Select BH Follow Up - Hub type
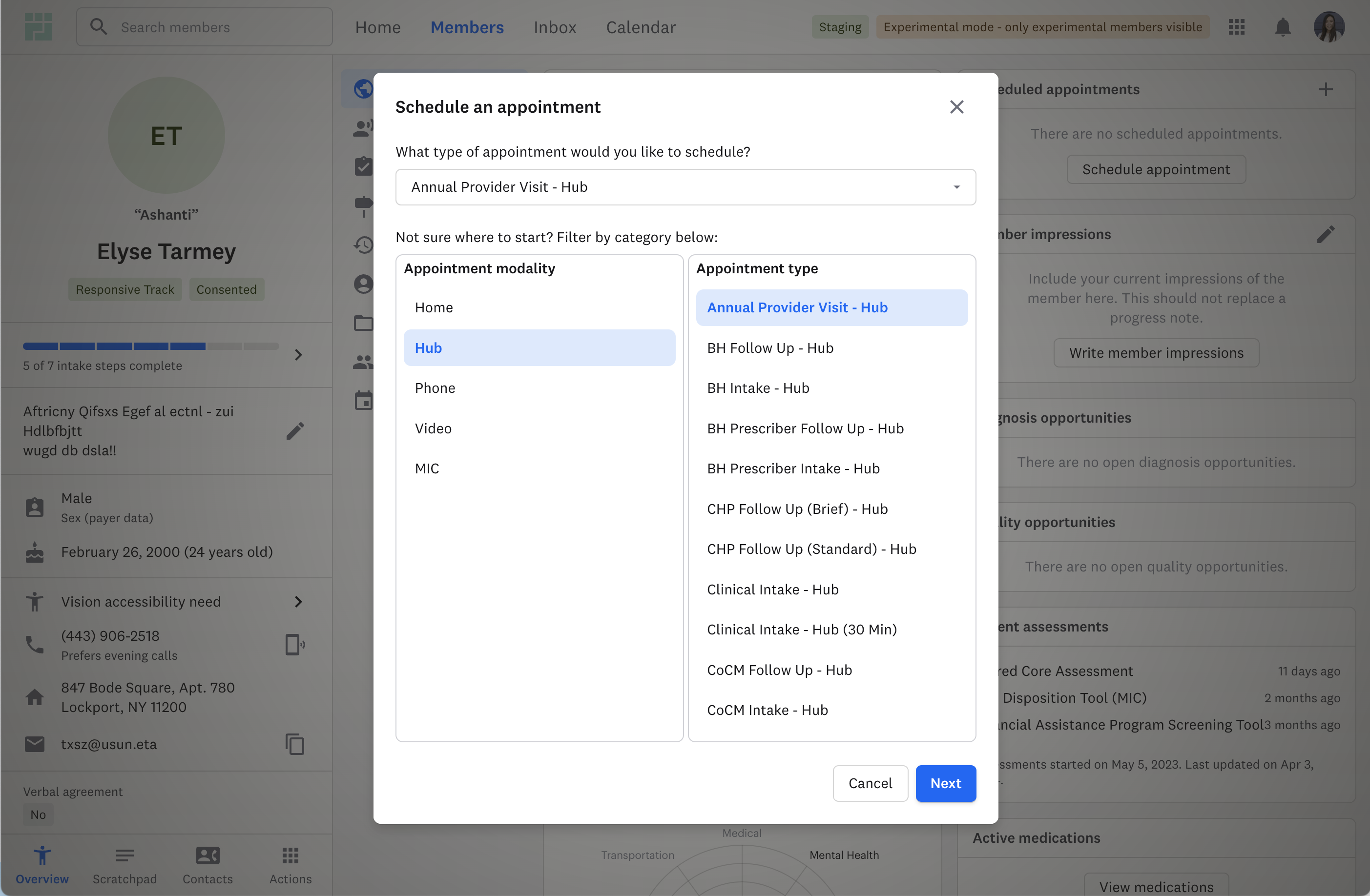This screenshot has width=1370, height=896. (832, 347)
